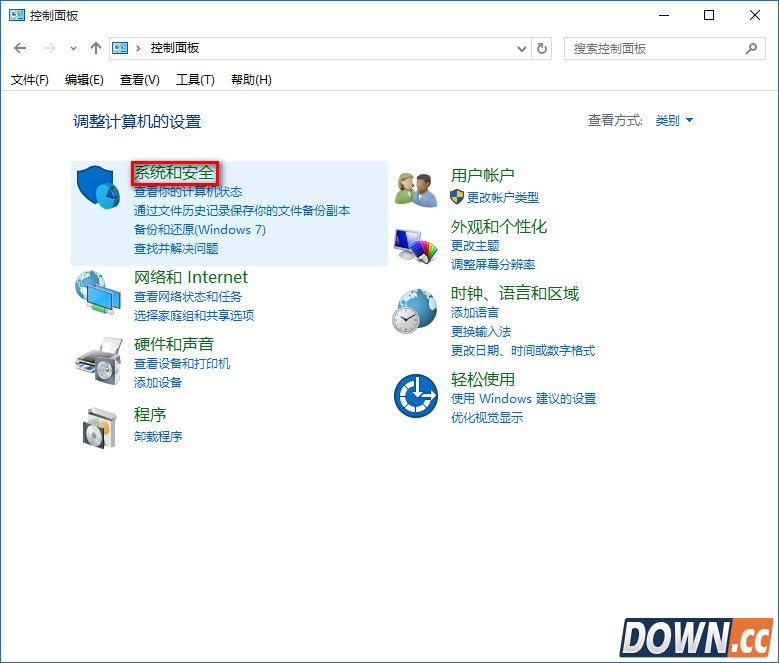Expand the address bar history dropdown
Viewport: 779px width, 663px height.
(522, 49)
